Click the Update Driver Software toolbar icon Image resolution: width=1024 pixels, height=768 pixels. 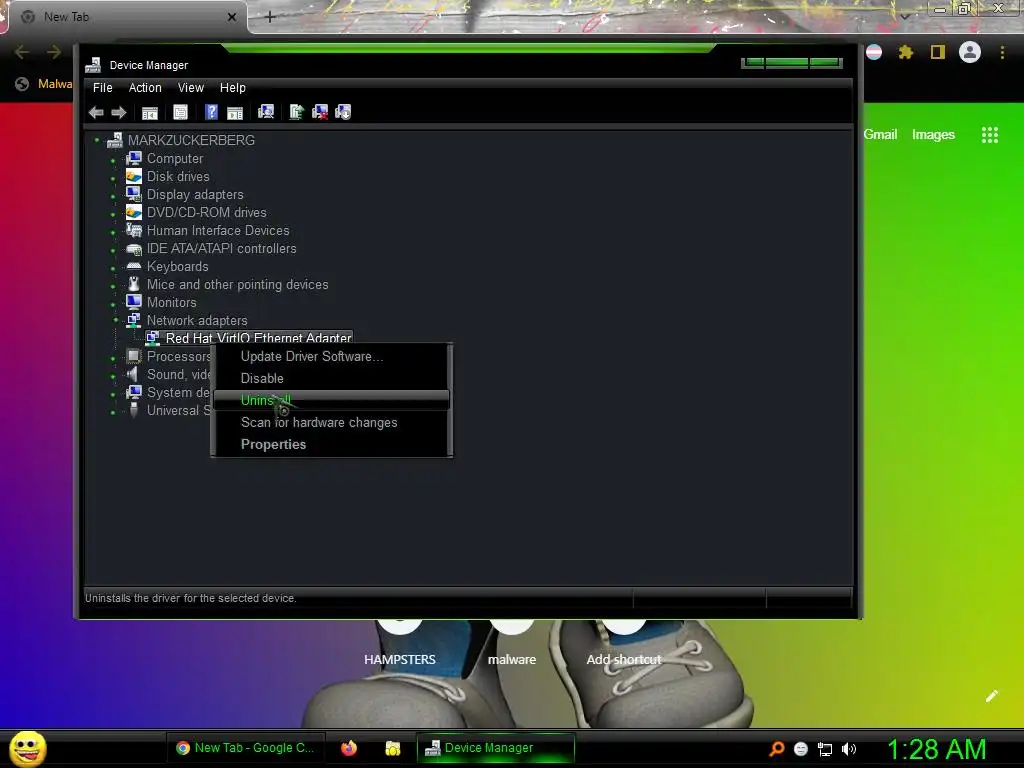click(x=296, y=112)
